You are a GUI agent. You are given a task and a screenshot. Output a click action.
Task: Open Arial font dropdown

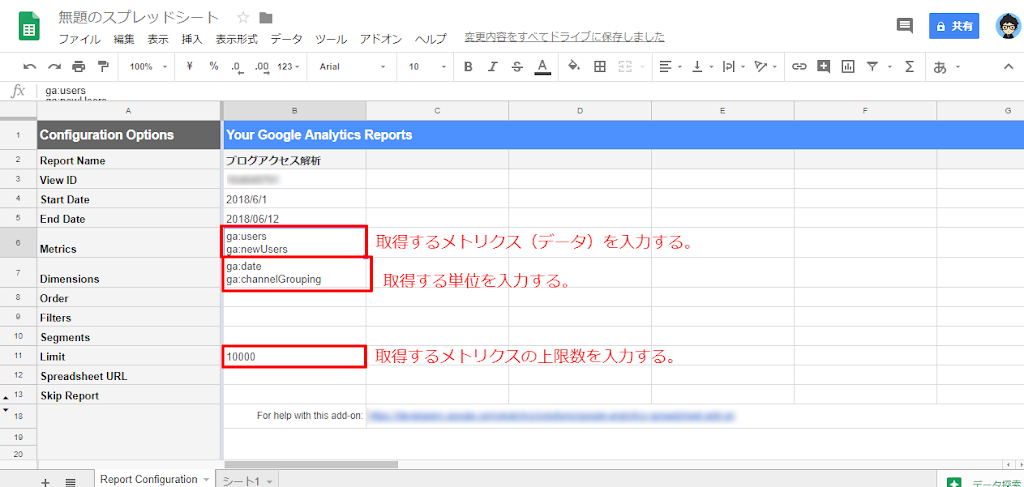tap(352, 67)
